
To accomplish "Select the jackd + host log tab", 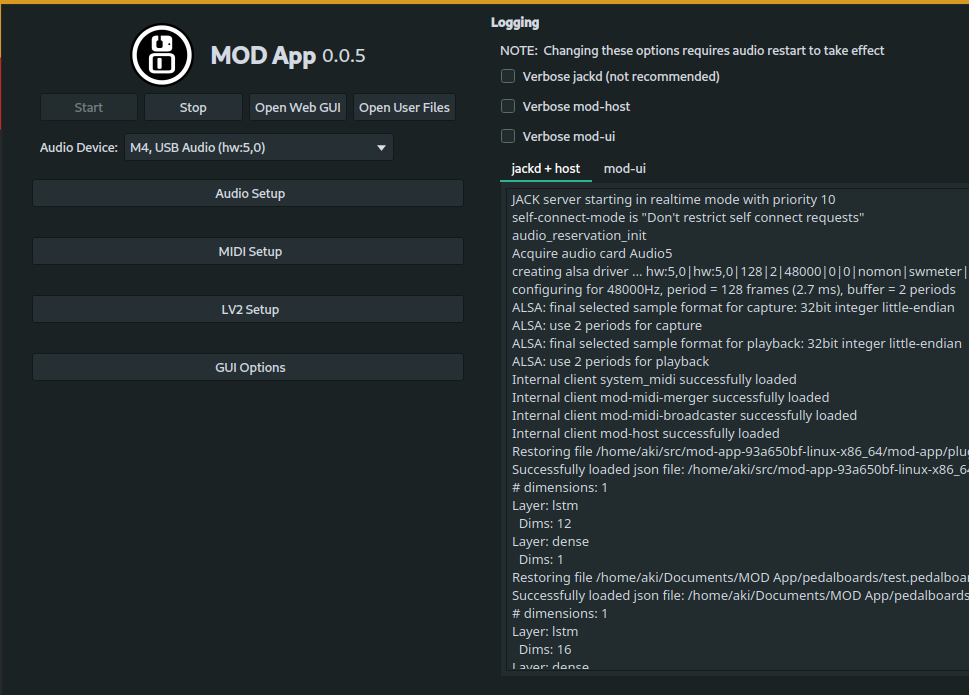I will click(x=545, y=169).
